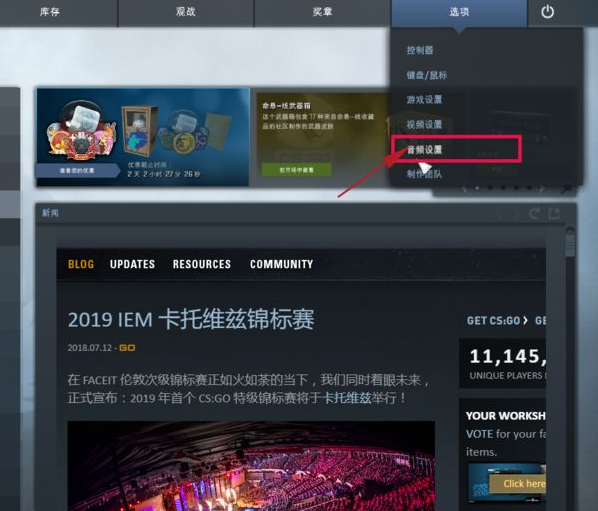Choose 视频设置 from options menu
Image resolution: width=598 pixels, height=511 pixels.
[424, 125]
